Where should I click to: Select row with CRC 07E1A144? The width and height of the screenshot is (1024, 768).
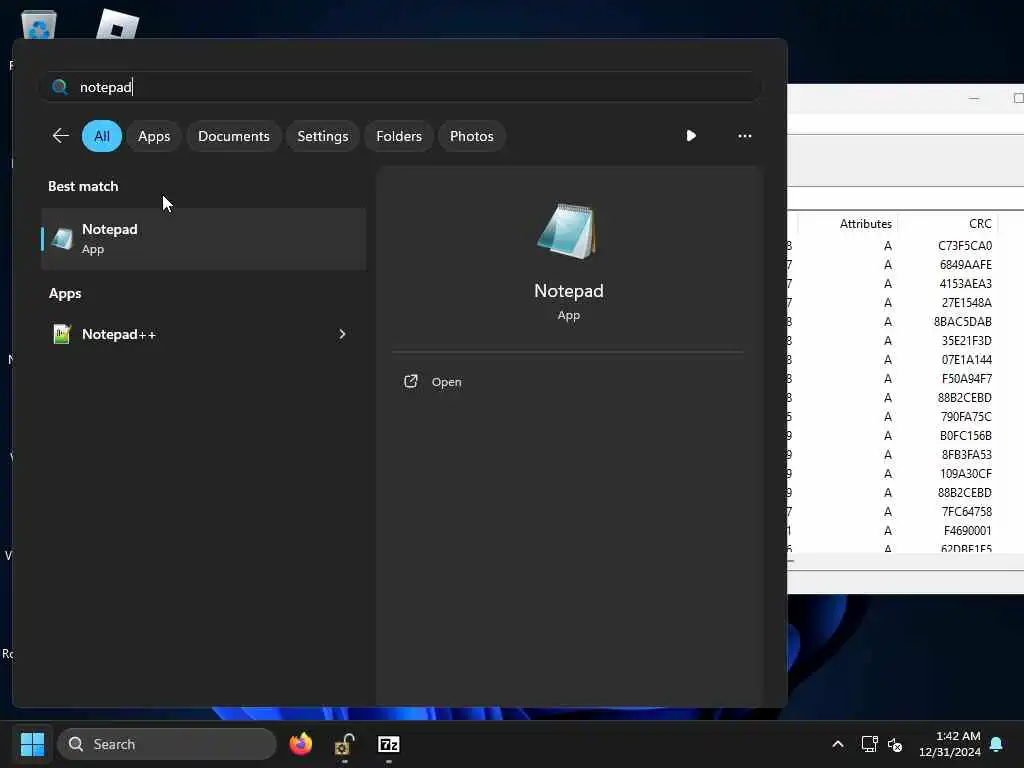coord(906,360)
